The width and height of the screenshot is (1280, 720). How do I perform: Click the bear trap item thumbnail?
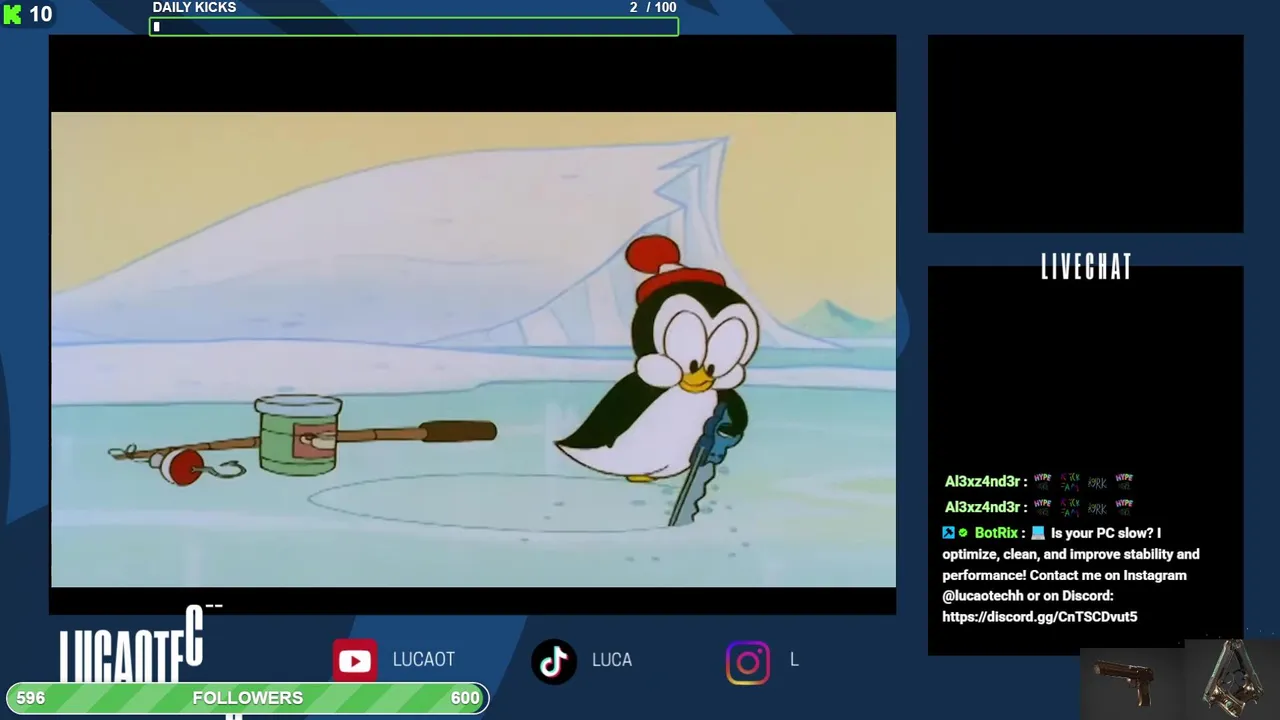coord(1233,678)
